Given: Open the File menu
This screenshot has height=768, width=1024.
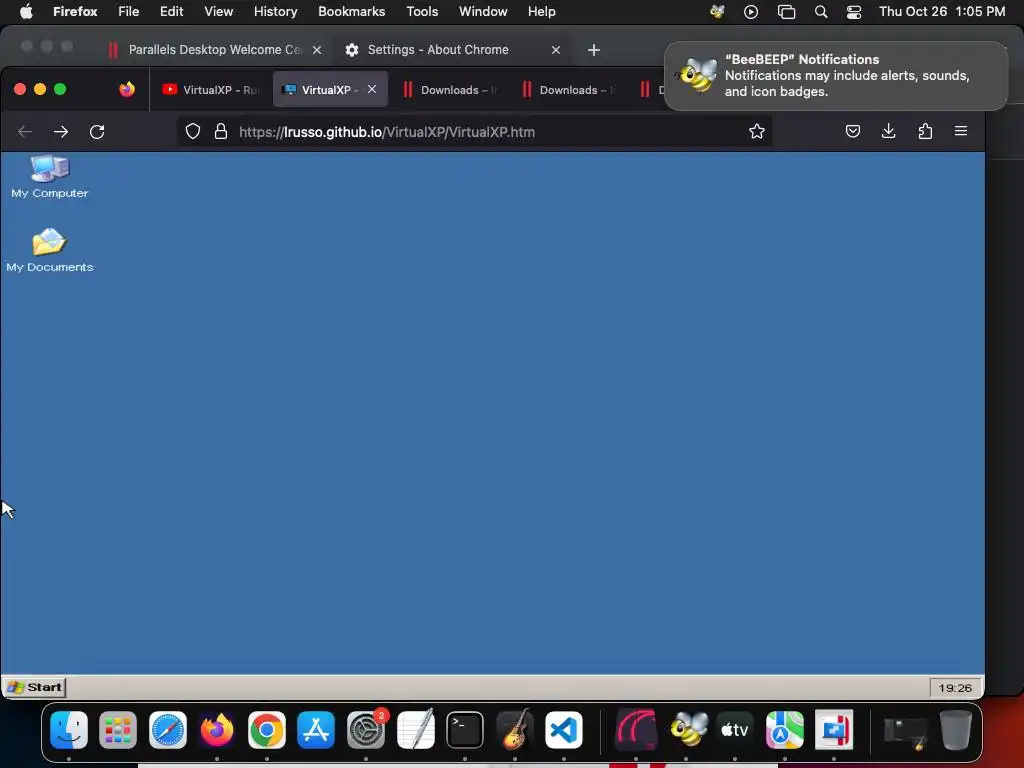Looking at the screenshot, I should tap(128, 12).
